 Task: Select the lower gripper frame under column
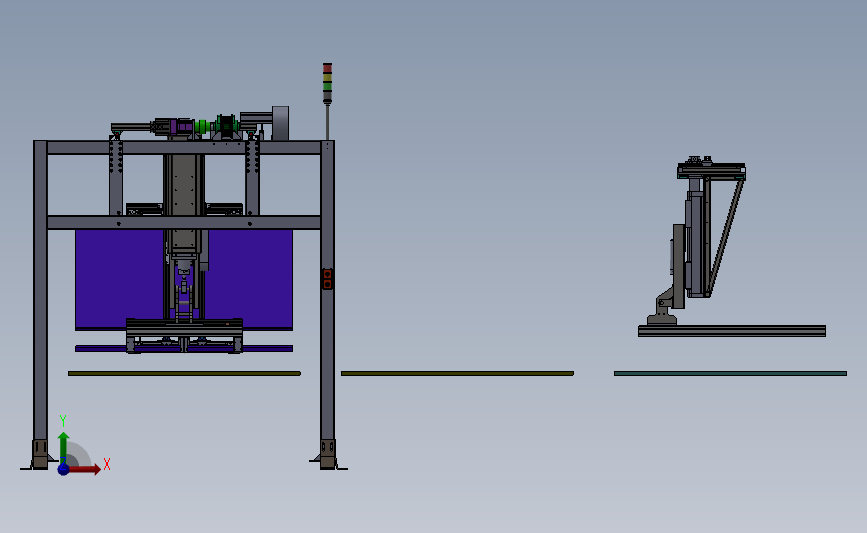coord(184,334)
